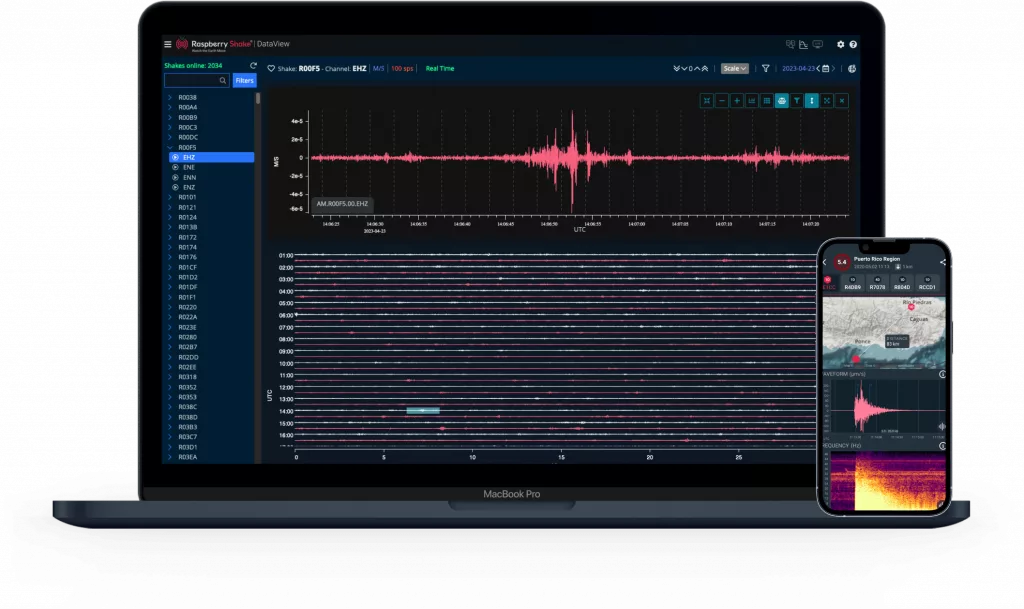This screenshot has height=609, width=1024.
Task: Select the ENZ channel radio button
Action: (x=176, y=187)
